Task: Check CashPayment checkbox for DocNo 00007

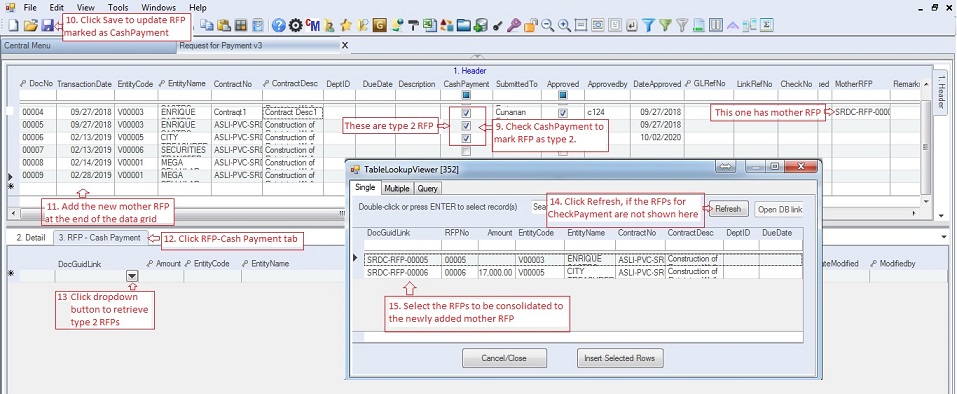Action: click(x=466, y=151)
